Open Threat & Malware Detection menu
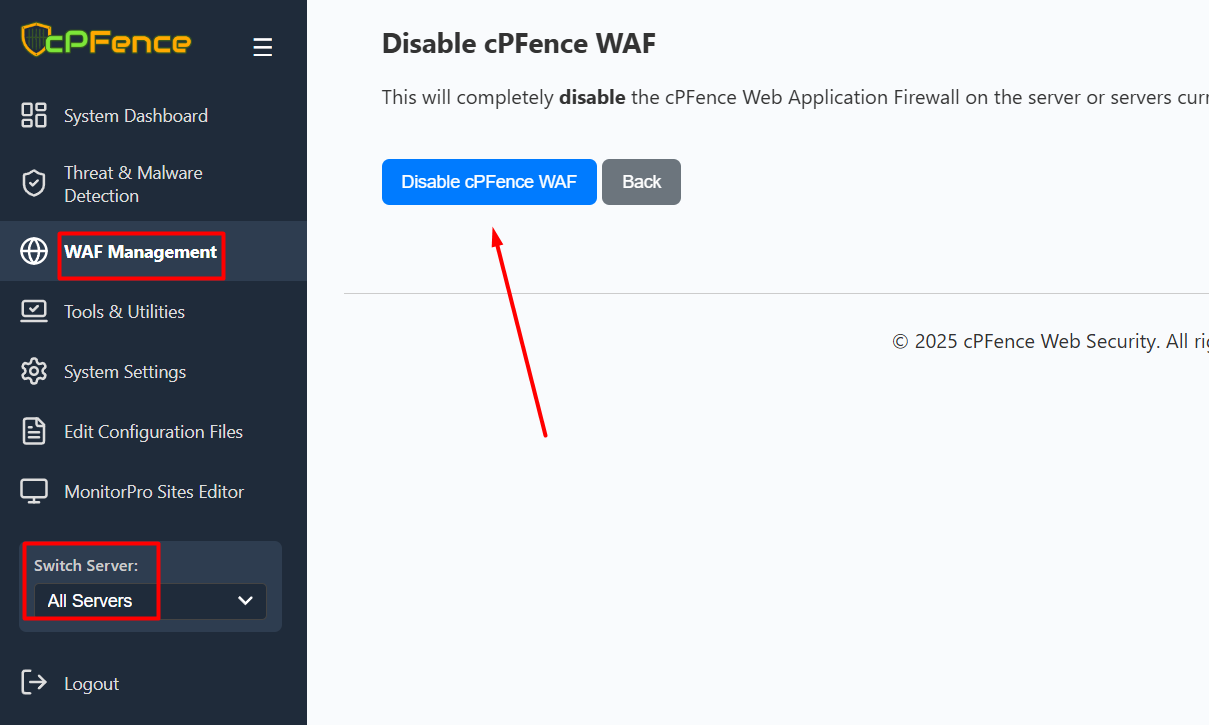This screenshot has height=725, width=1209. [133, 184]
